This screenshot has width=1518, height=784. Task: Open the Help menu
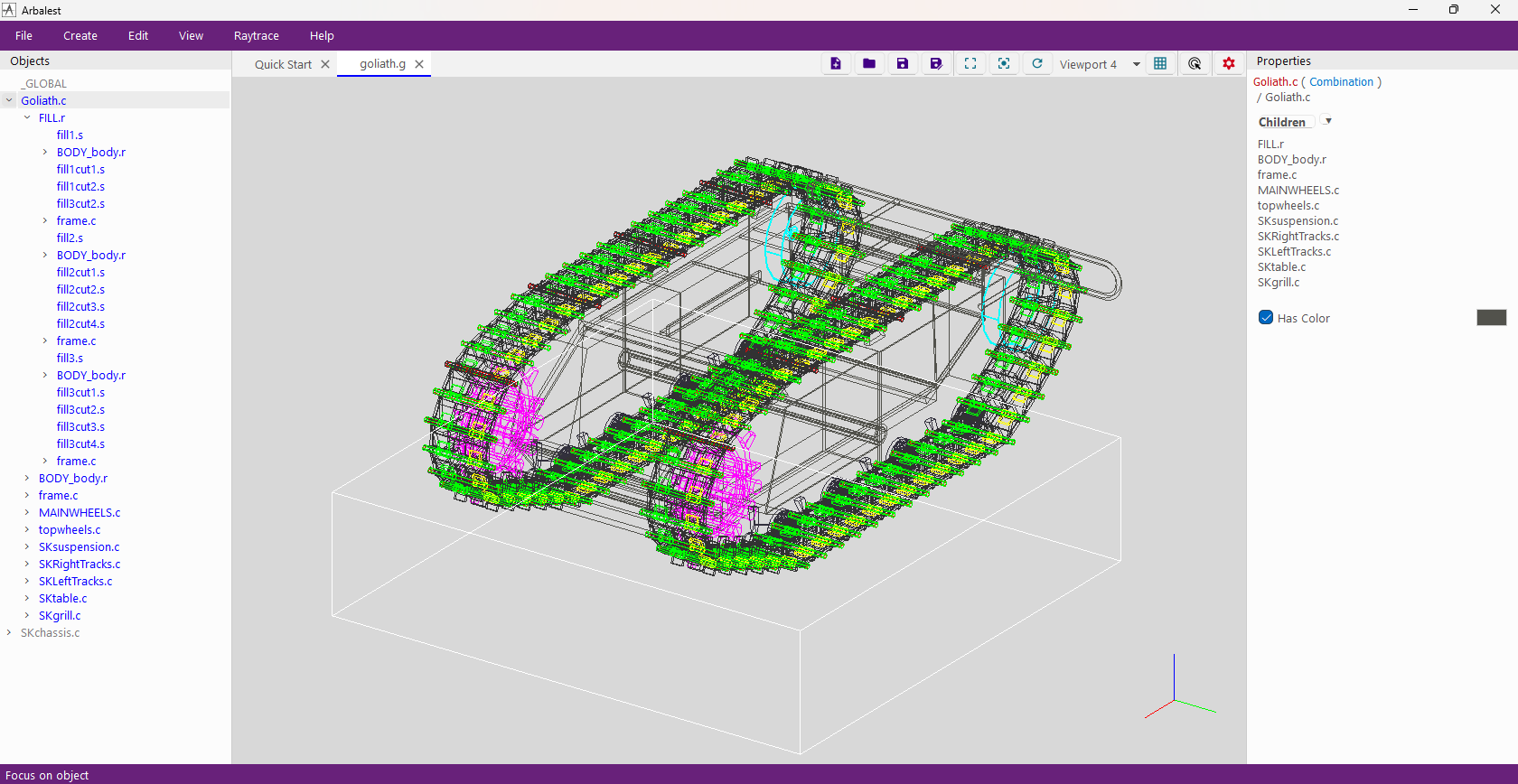[x=322, y=36]
